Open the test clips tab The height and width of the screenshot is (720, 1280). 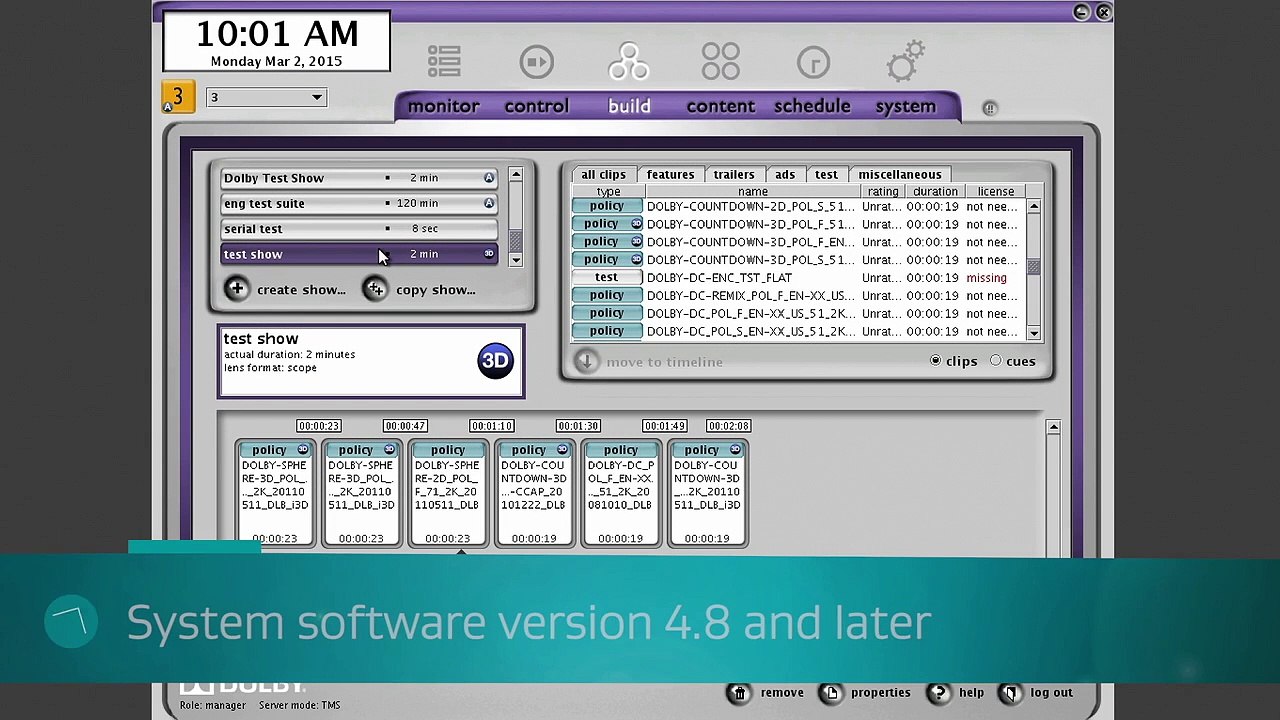826,174
